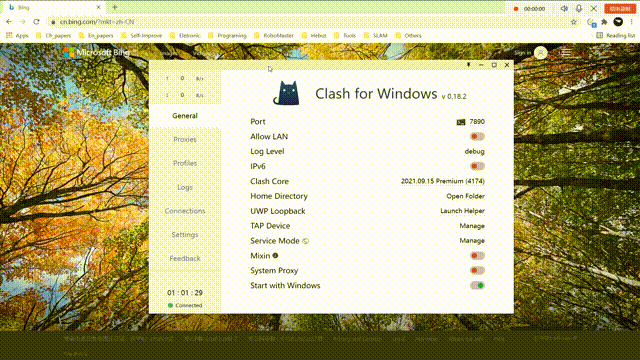This screenshot has height=360, width=640.
Task: Click Sign in on Bing
Action: click(x=522, y=53)
